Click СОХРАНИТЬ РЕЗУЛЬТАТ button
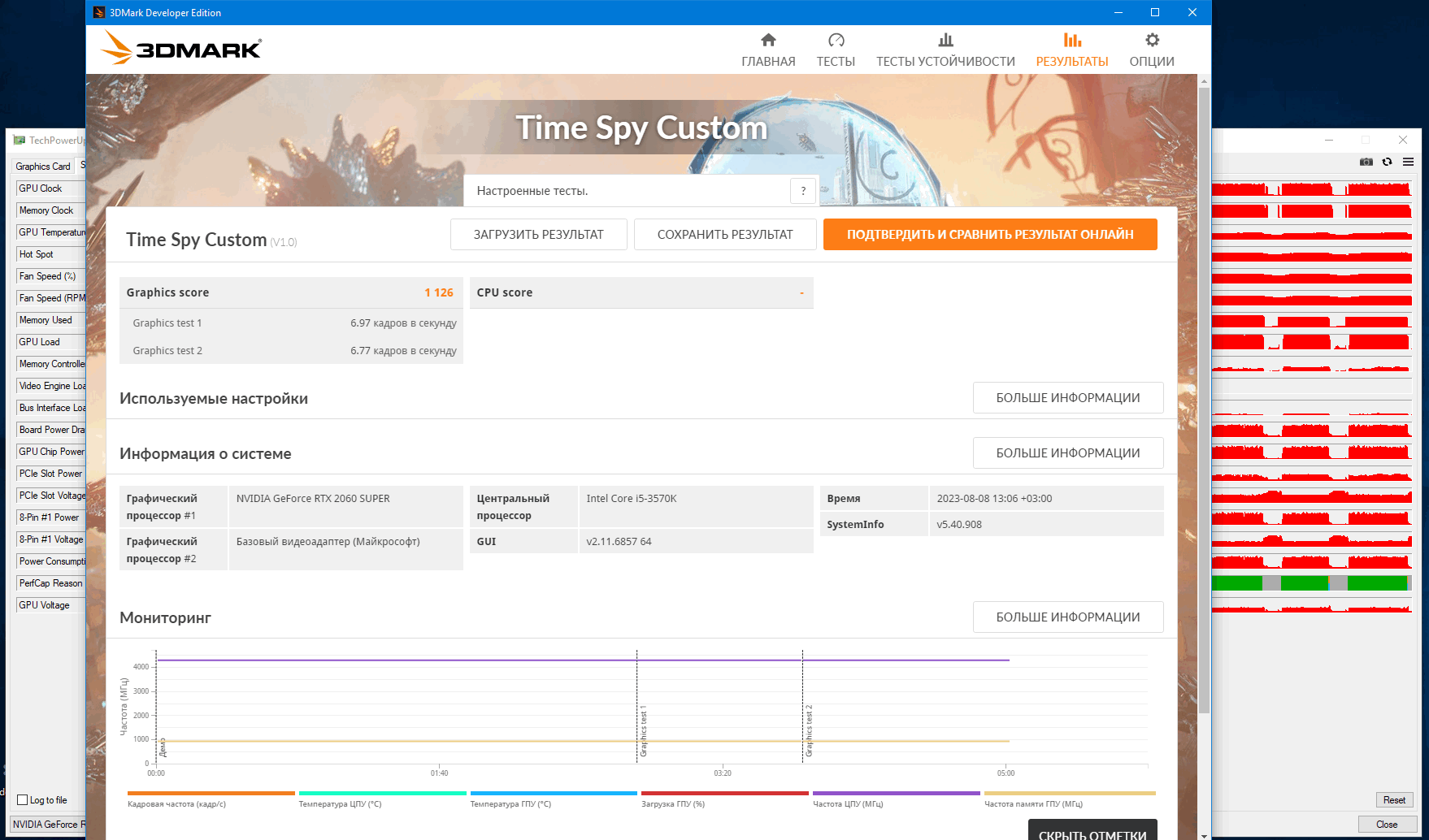Image resolution: width=1429 pixels, height=840 pixels. coord(725,234)
